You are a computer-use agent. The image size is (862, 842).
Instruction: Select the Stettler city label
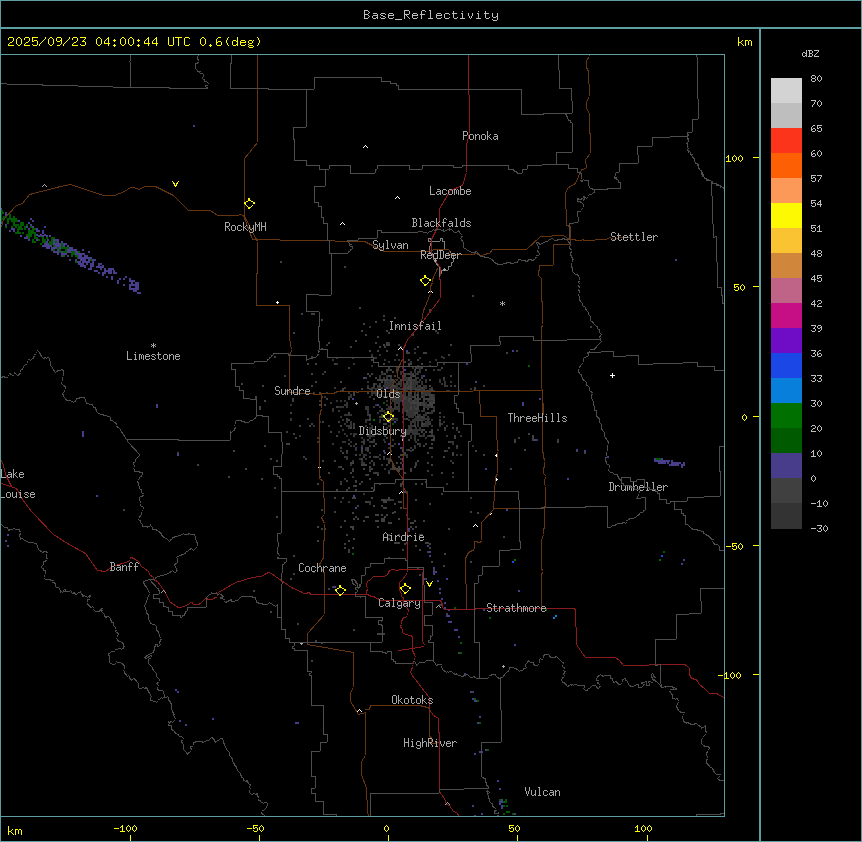tap(634, 237)
